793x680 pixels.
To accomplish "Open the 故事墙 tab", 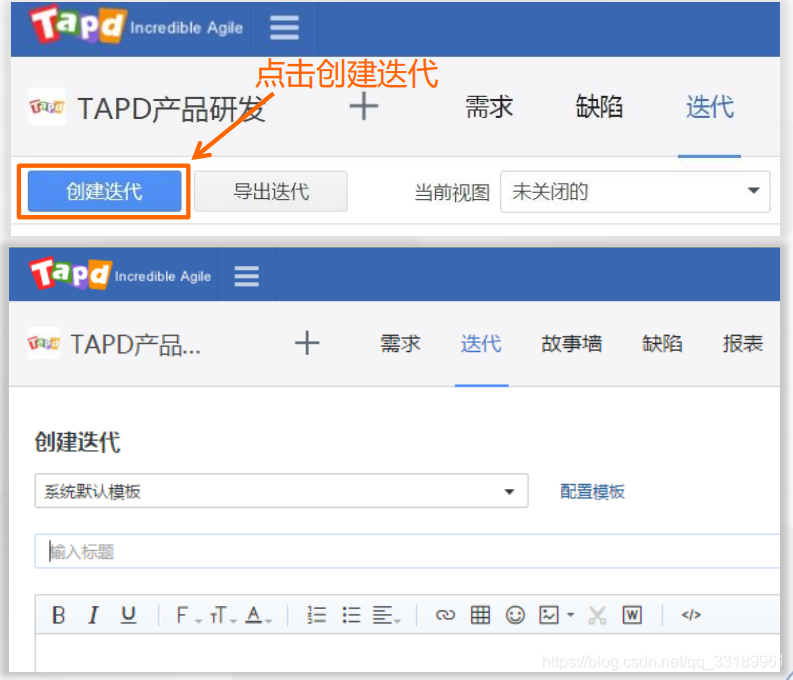I will [x=571, y=344].
